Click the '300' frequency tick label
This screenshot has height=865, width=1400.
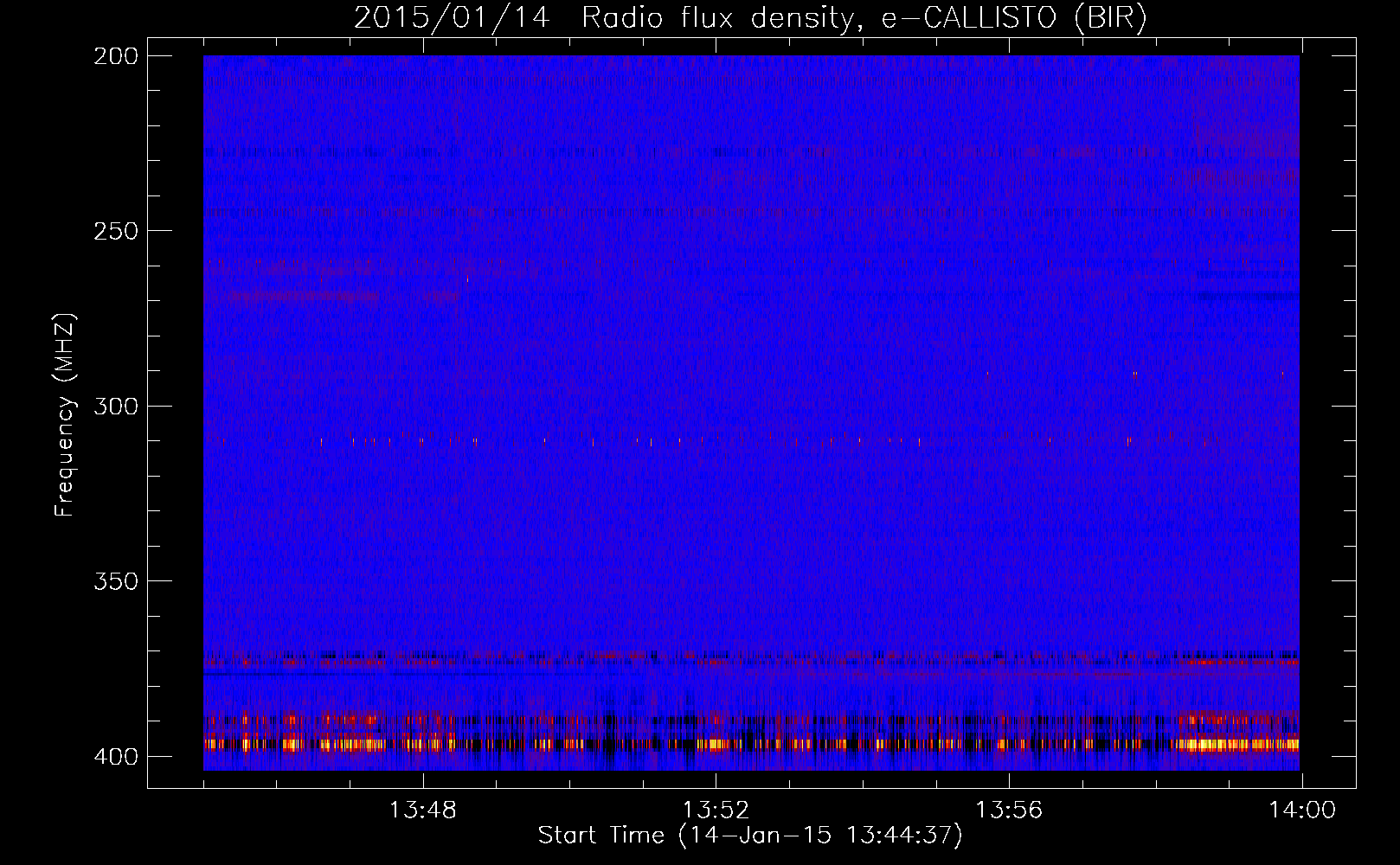tap(116, 406)
